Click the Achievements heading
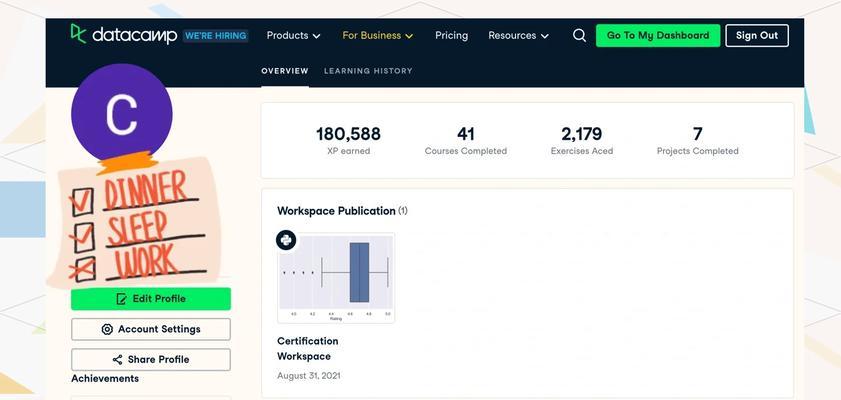The height and width of the screenshot is (400, 841). pyautogui.click(x=105, y=379)
